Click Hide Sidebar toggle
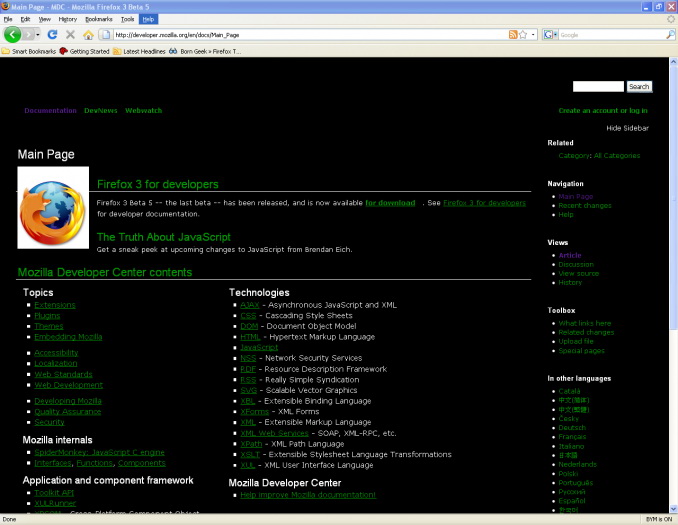This screenshot has height=525, width=678. coord(627,128)
